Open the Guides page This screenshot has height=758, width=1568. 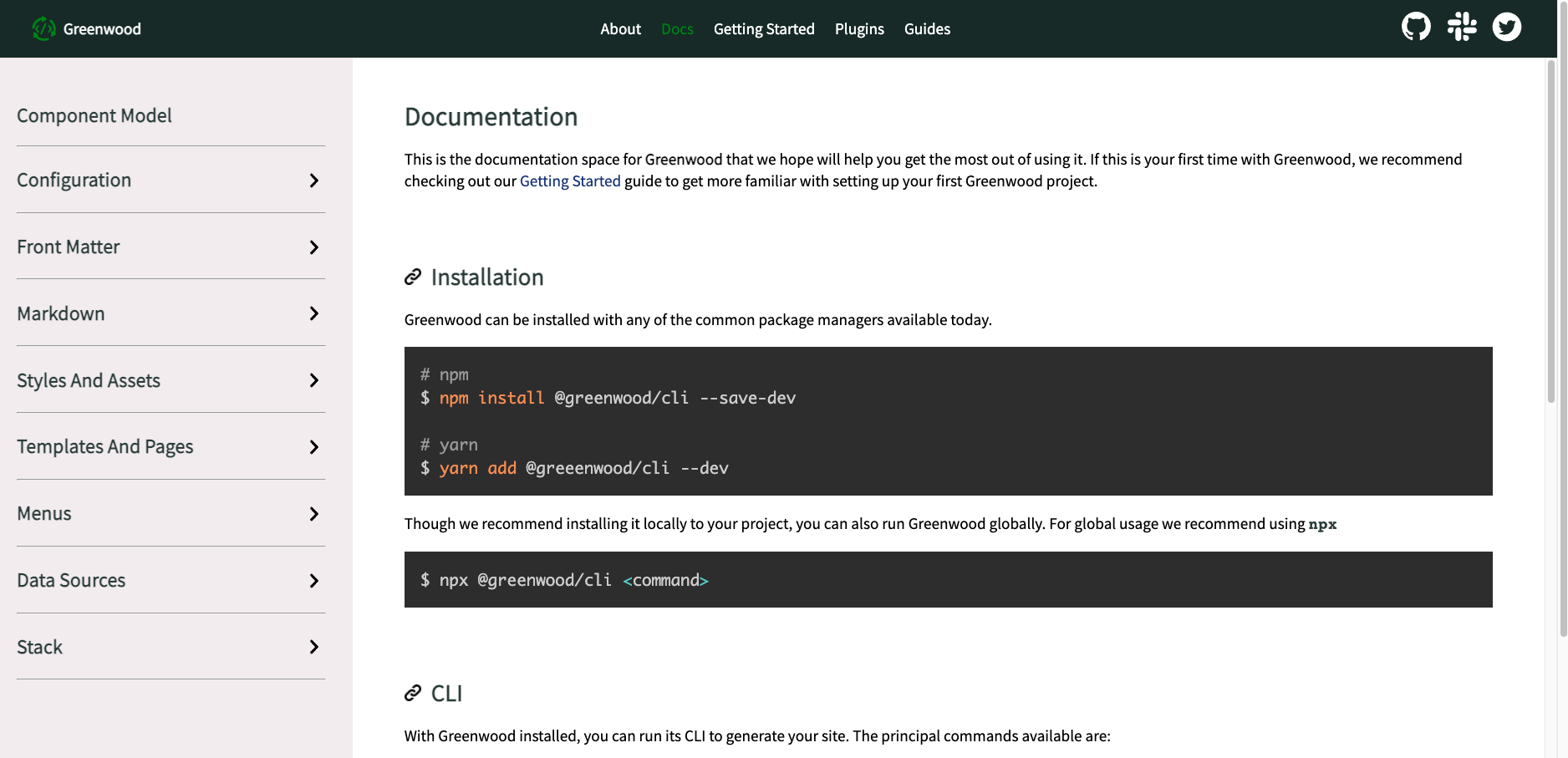click(927, 28)
